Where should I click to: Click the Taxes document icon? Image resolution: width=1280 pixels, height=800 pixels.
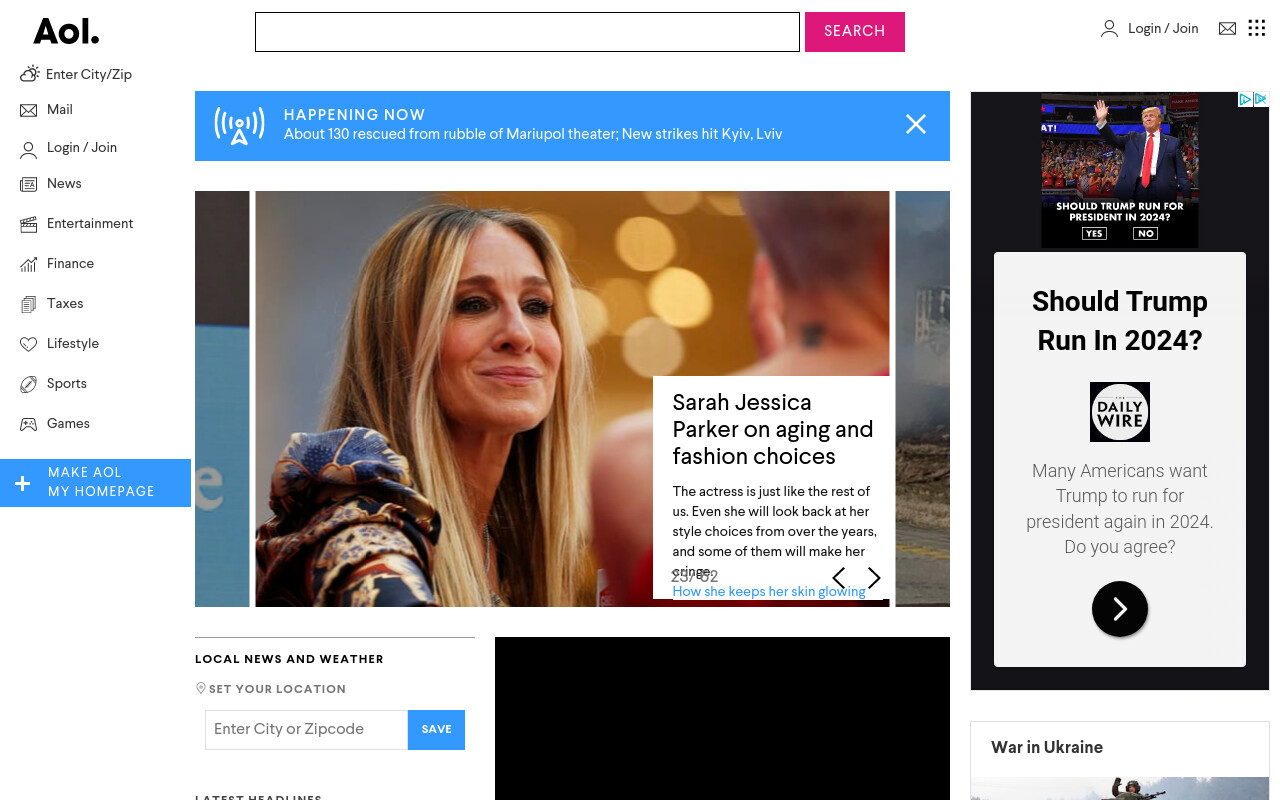[28, 304]
